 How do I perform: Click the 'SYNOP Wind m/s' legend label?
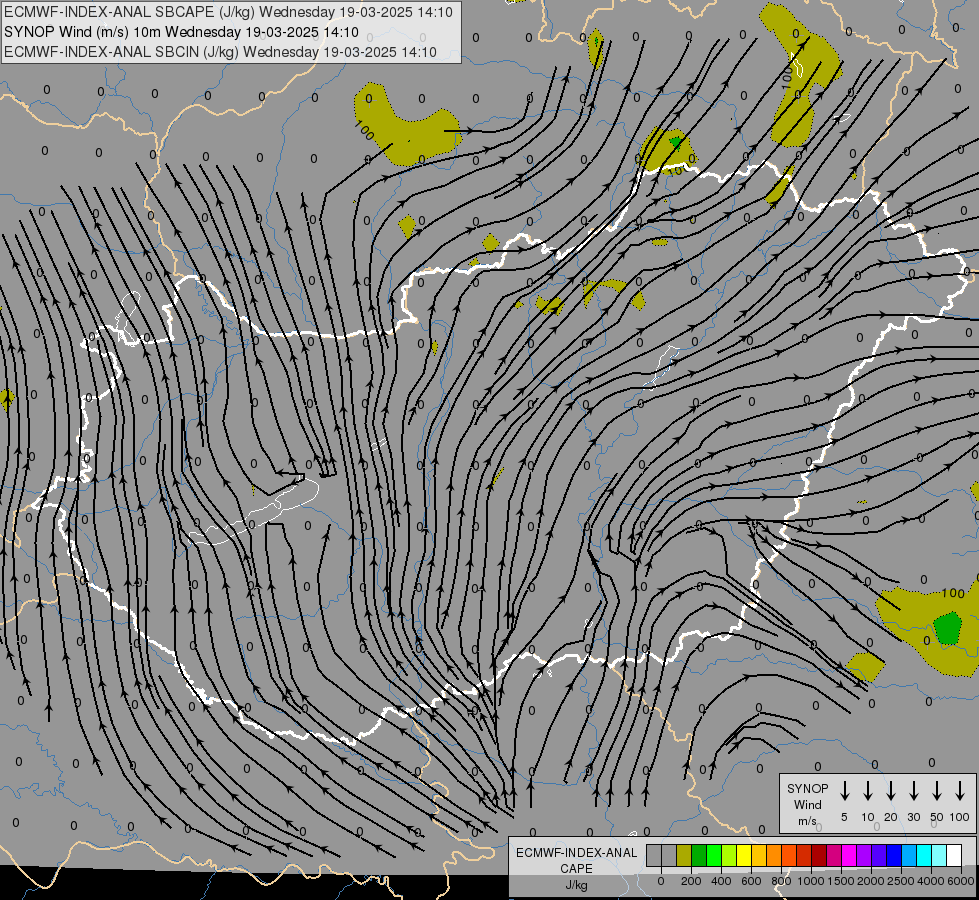click(x=807, y=804)
